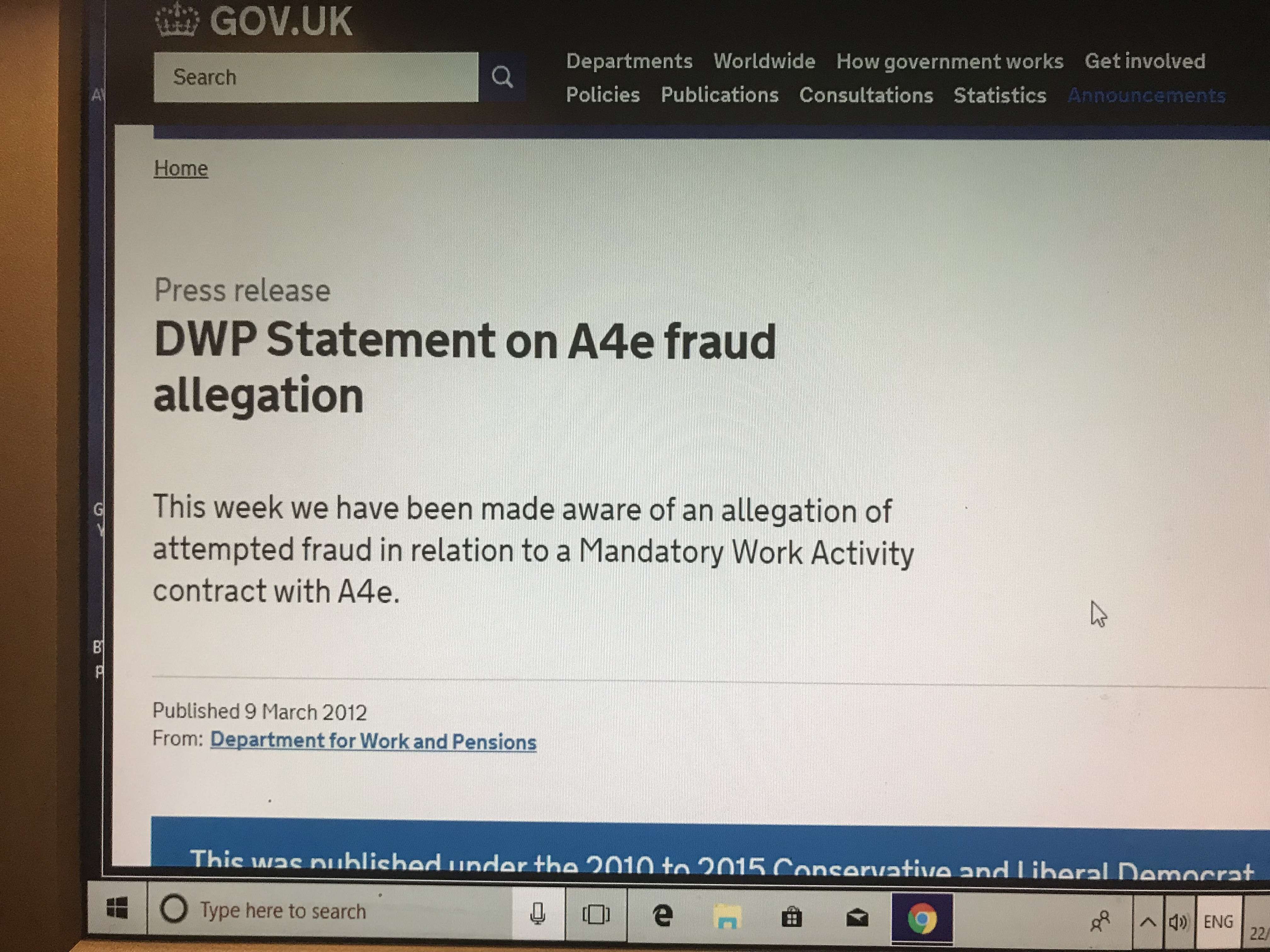Open Microsoft Store from the taskbar
The image size is (1270, 952).
click(792, 917)
